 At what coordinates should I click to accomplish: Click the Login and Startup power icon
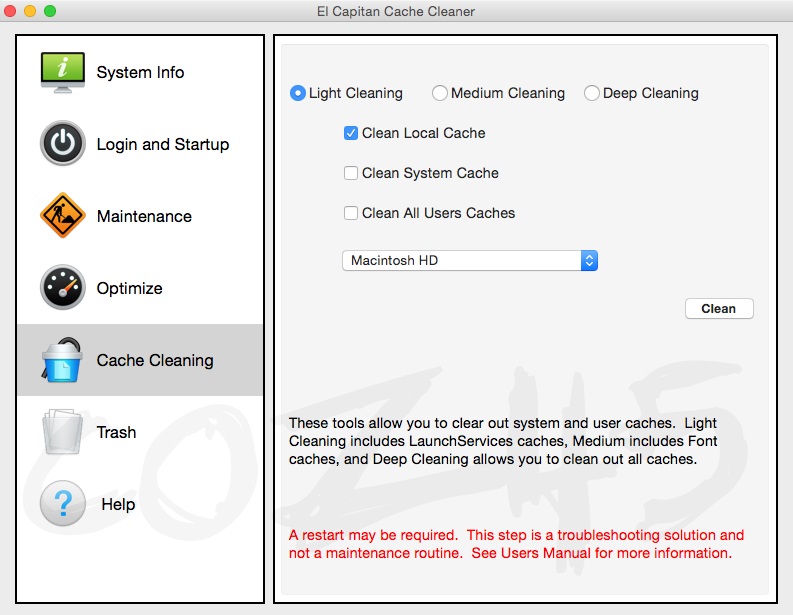pyautogui.click(x=63, y=144)
